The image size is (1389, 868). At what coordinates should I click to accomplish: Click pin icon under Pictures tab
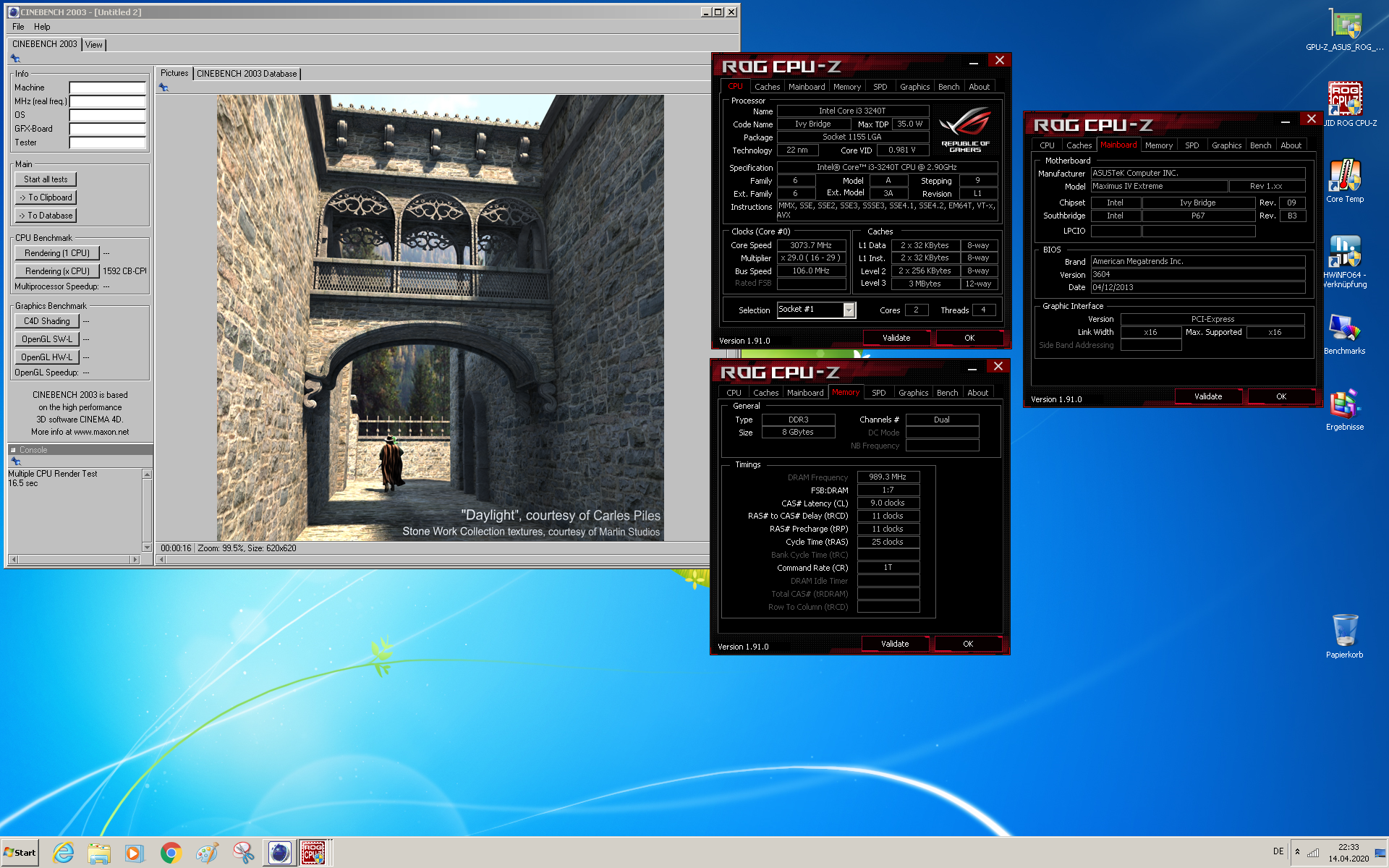point(163,88)
